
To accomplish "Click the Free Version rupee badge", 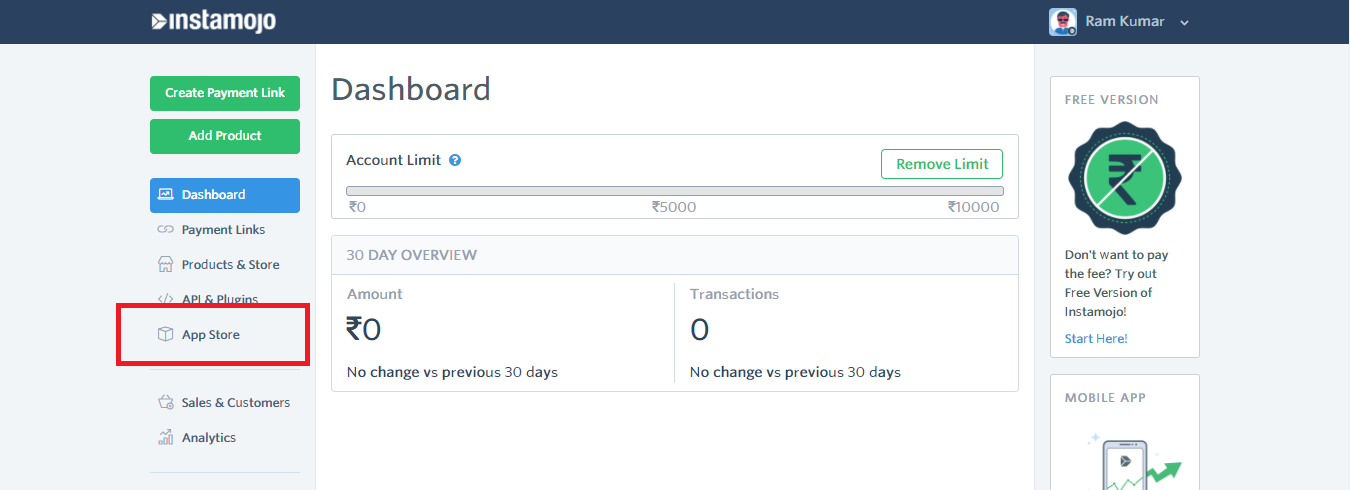I will pos(1124,179).
